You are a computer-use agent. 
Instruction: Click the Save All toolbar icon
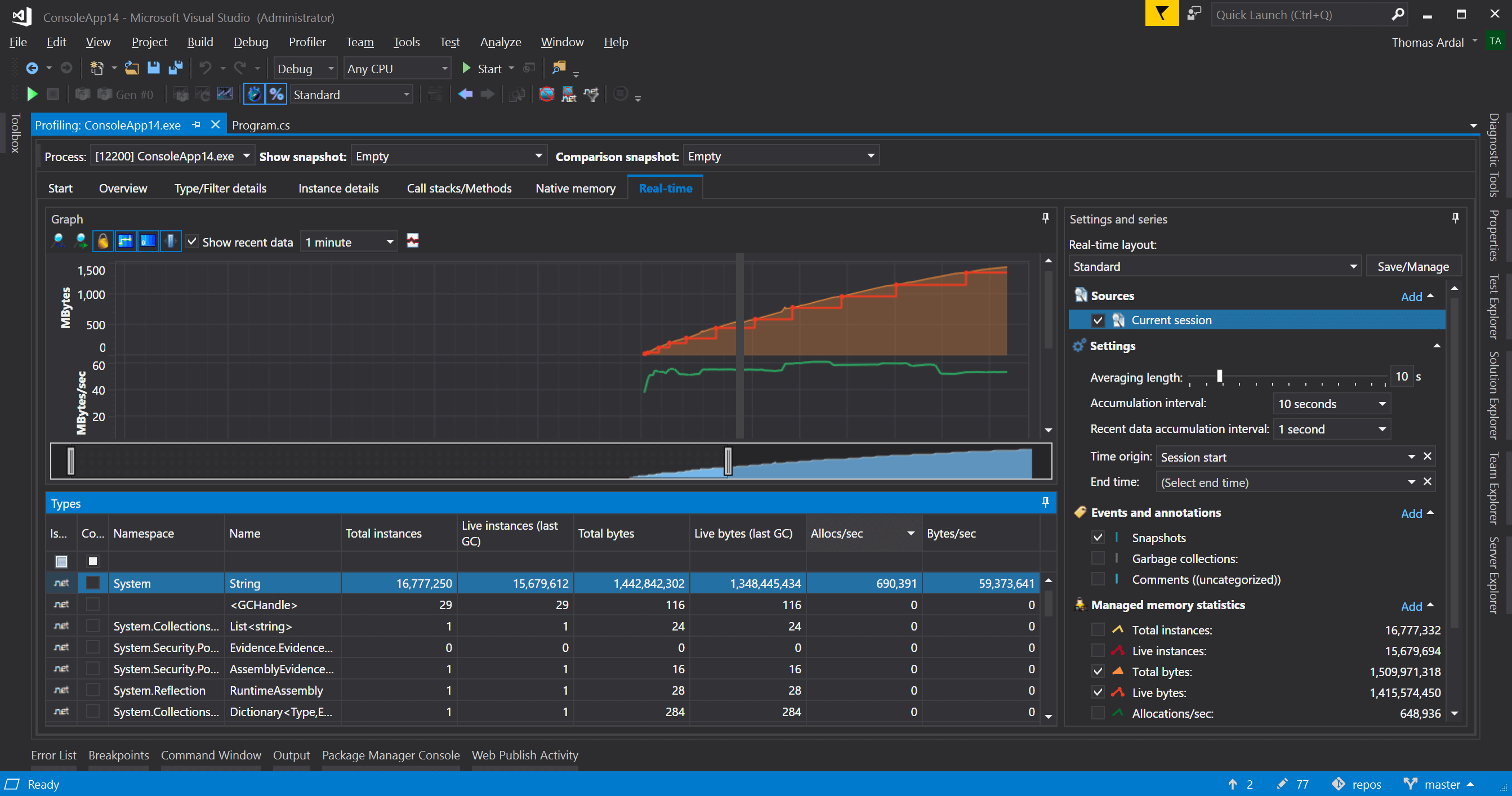176,68
